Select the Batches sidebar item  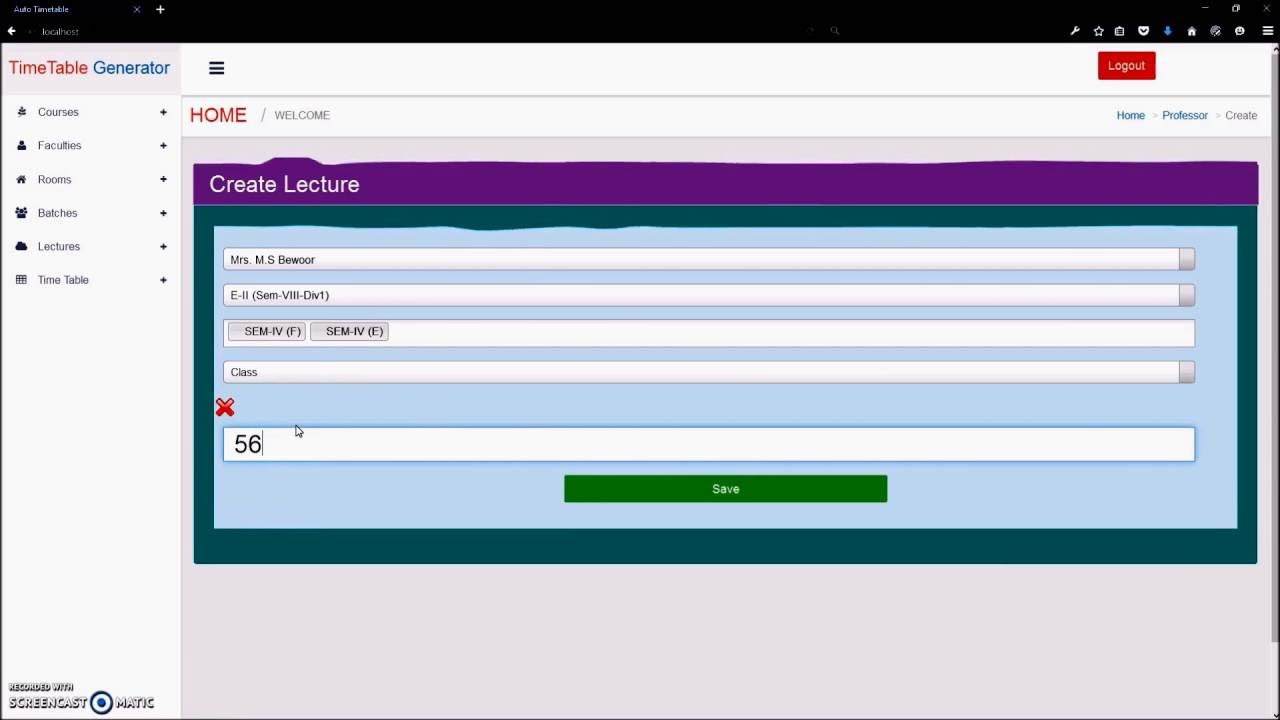click(x=91, y=213)
